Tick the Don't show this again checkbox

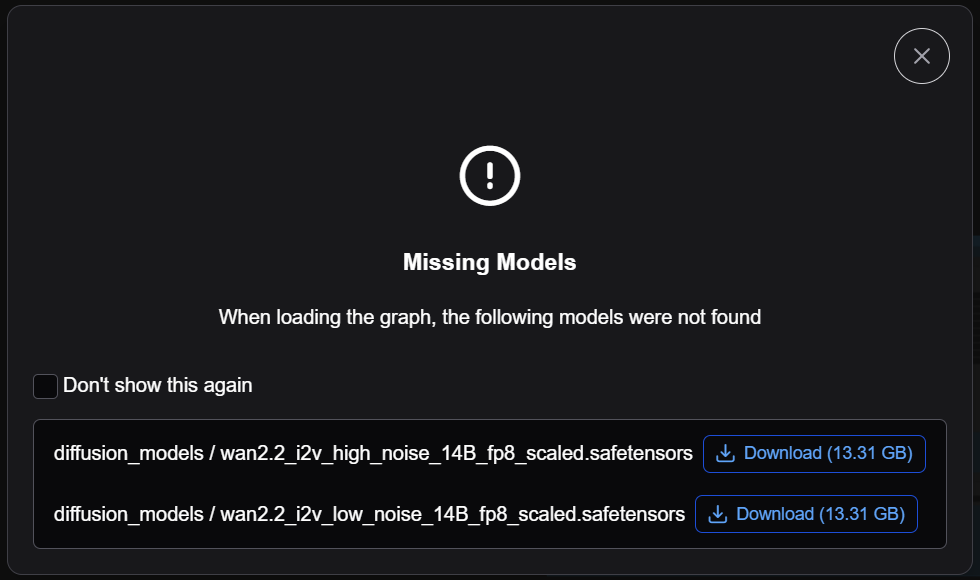(45, 386)
